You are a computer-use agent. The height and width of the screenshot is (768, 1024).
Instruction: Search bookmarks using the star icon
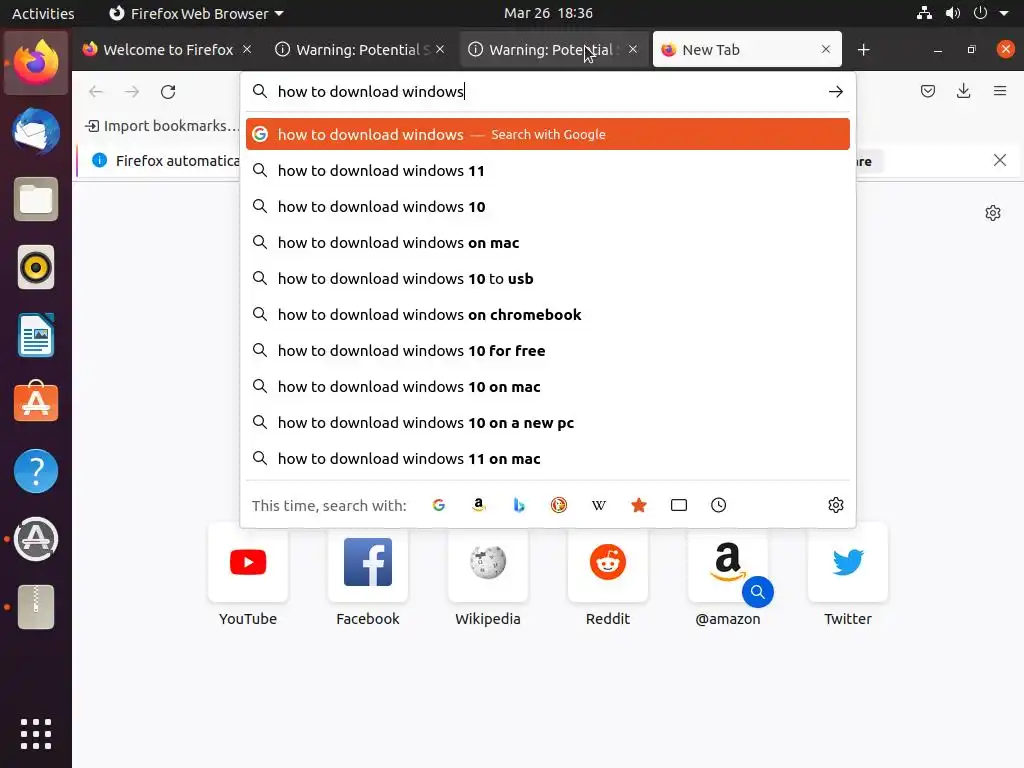coord(639,505)
